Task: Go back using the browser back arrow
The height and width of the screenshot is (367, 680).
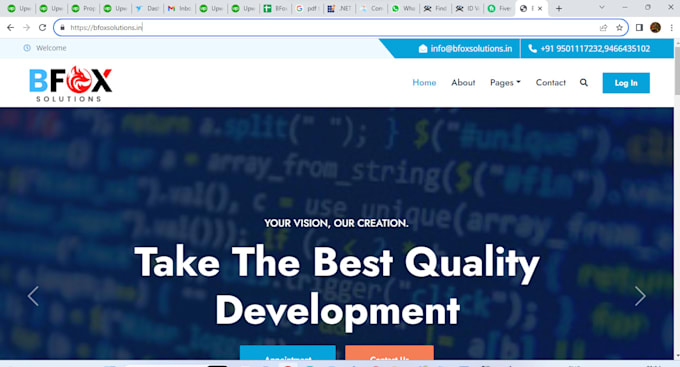Action: click(x=10, y=27)
